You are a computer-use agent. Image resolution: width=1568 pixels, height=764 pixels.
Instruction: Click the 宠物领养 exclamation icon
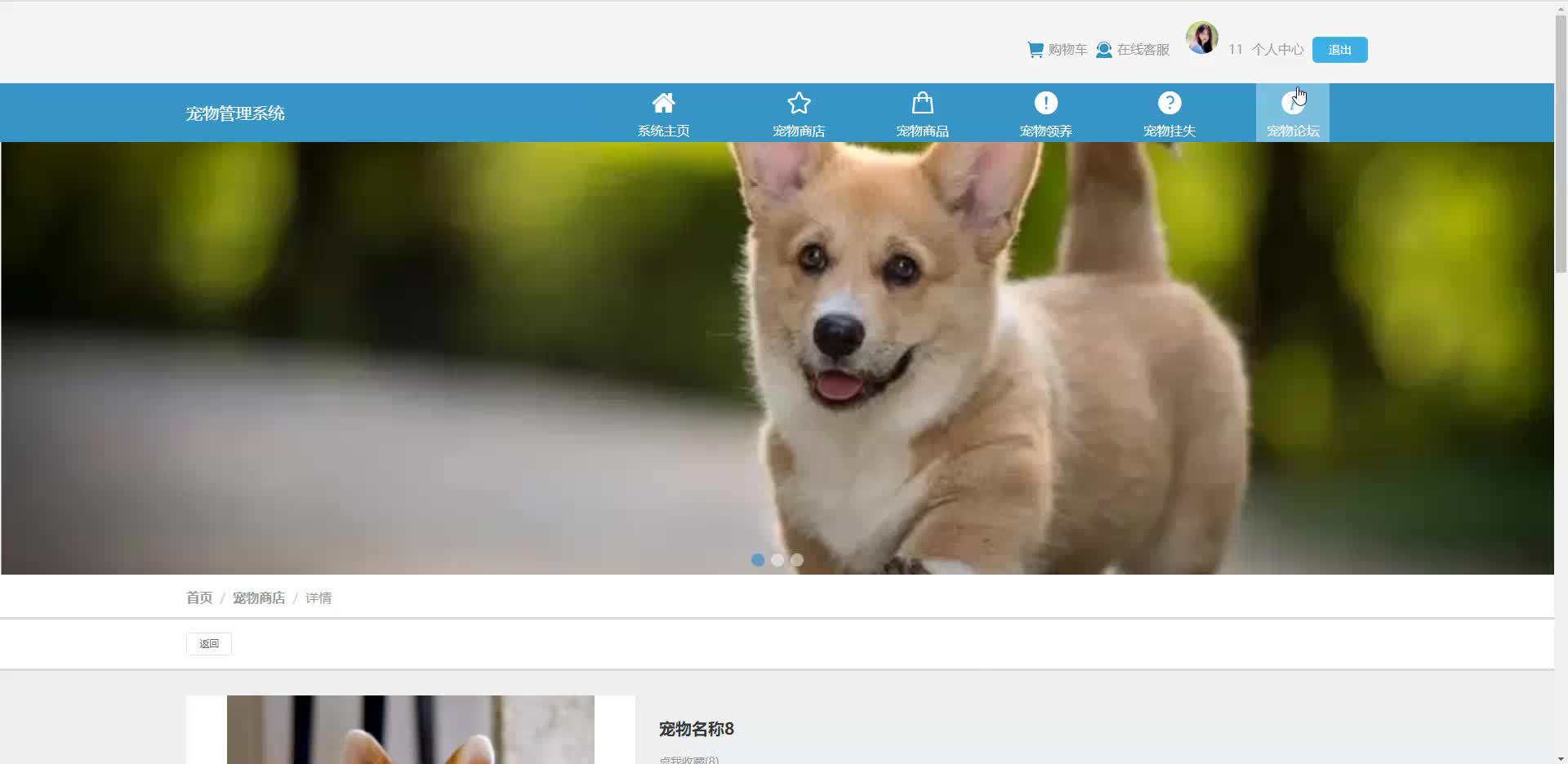tap(1046, 103)
